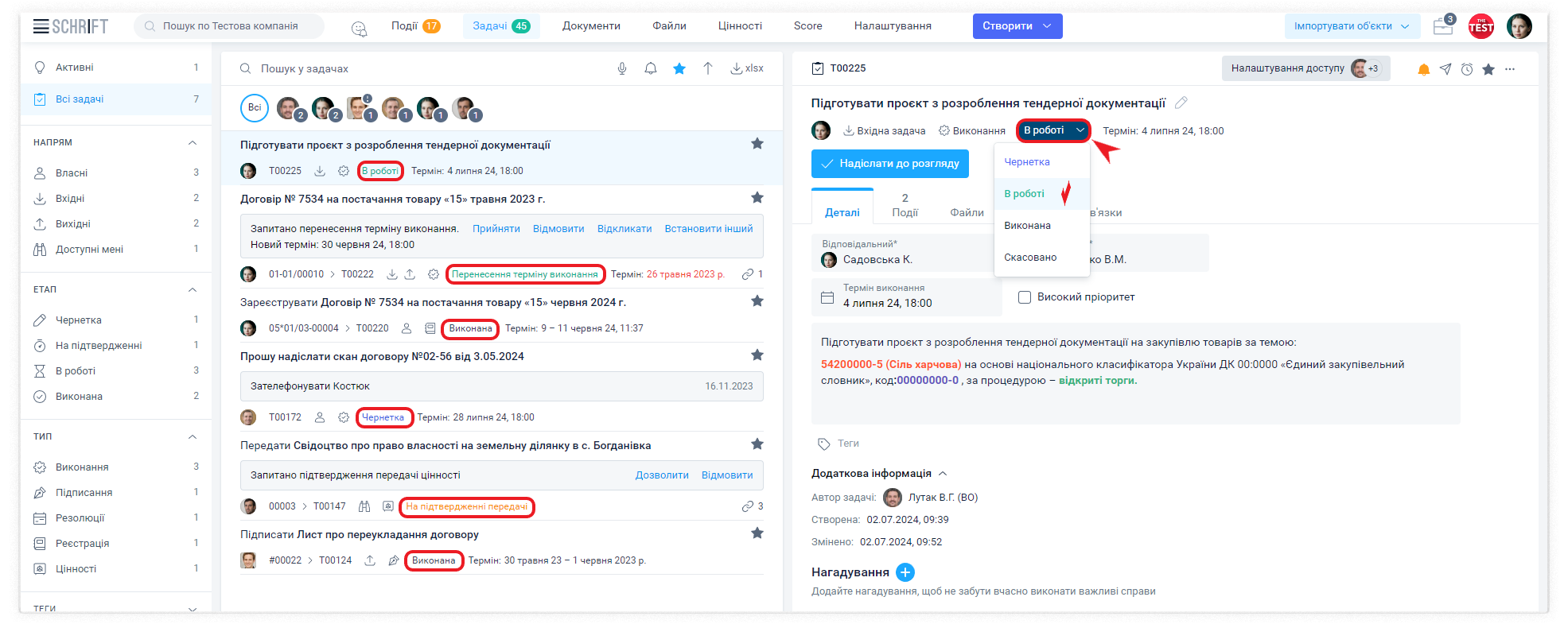Select Виконана in the status dropdown

[x=1027, y=226]
